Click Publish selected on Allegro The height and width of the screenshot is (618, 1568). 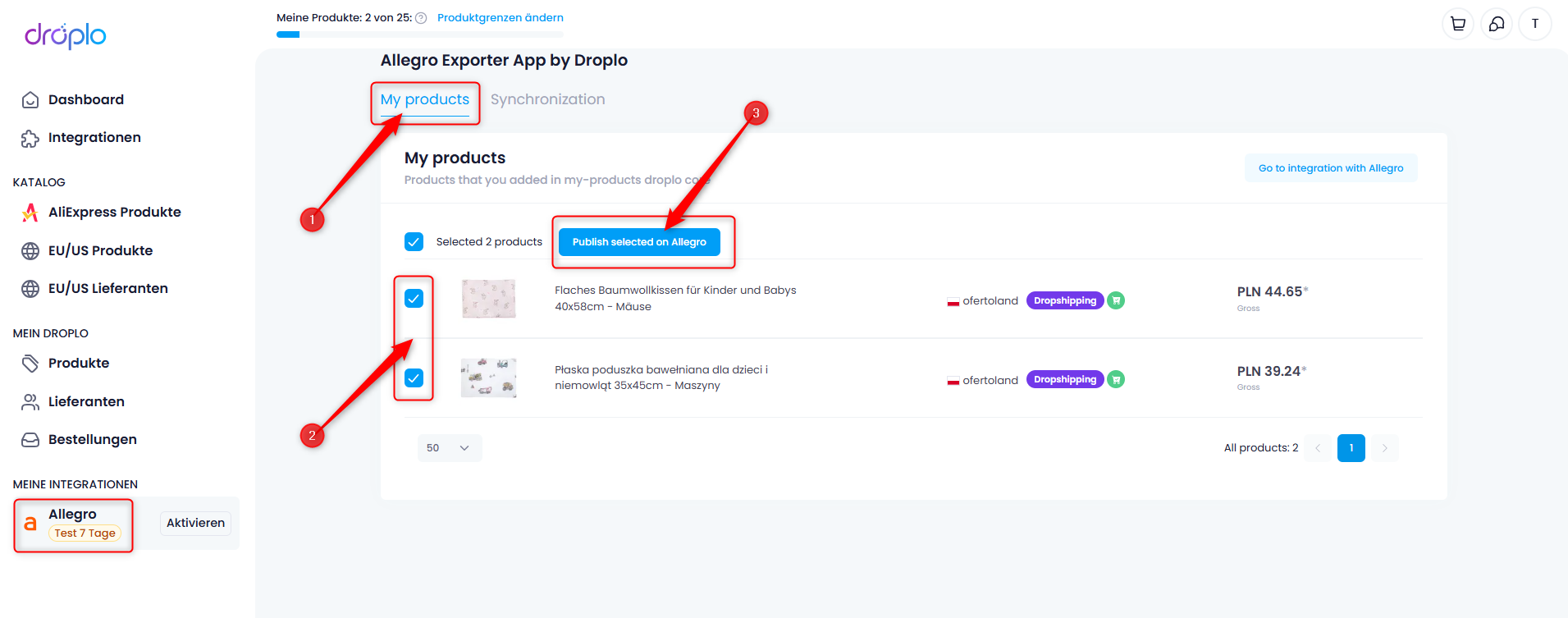point(639,242)
